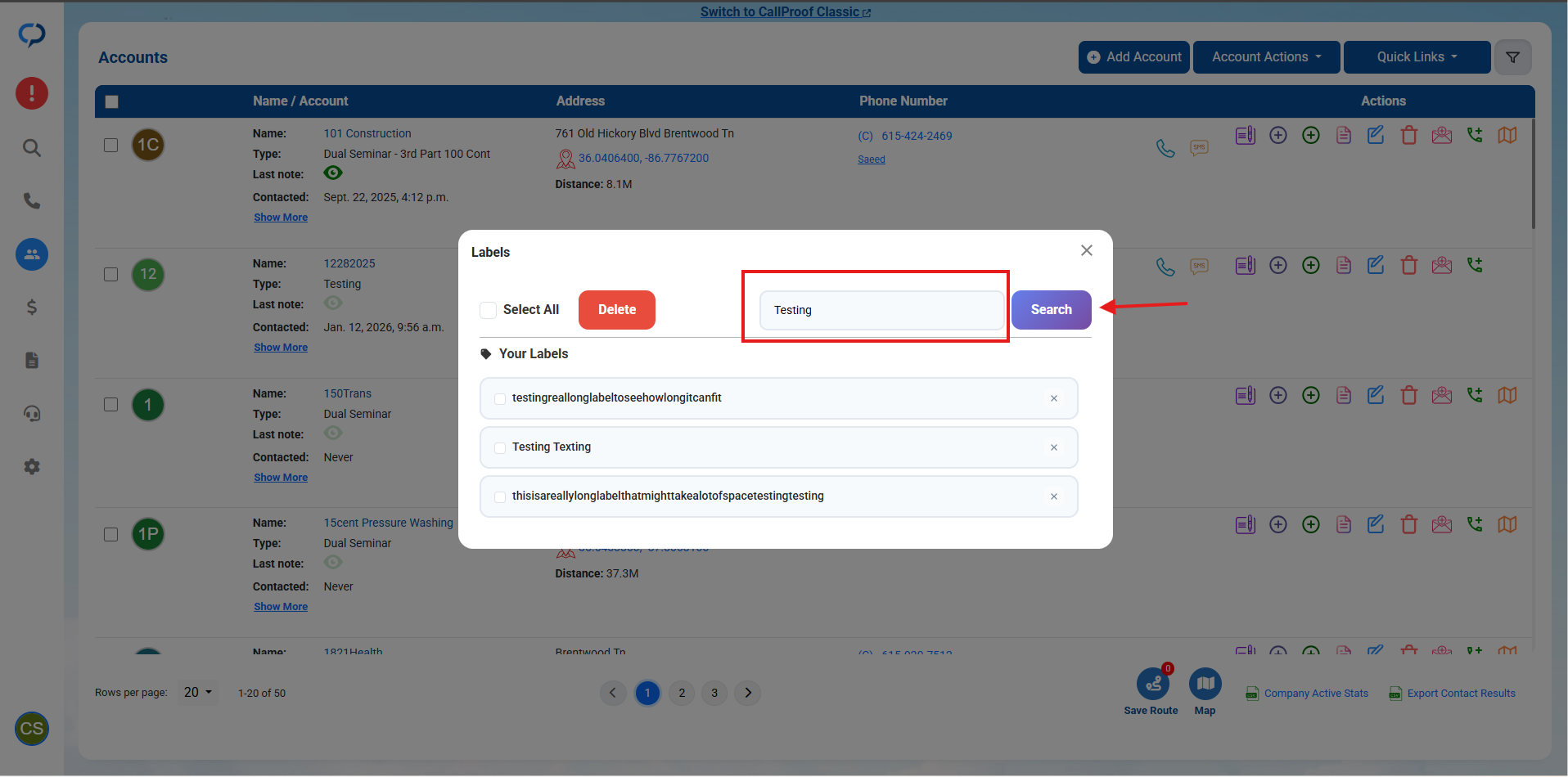Viewport: 1568px width, 777px height.
Task: Call 101 Construction via phone icon
Action: point(1165,148)
